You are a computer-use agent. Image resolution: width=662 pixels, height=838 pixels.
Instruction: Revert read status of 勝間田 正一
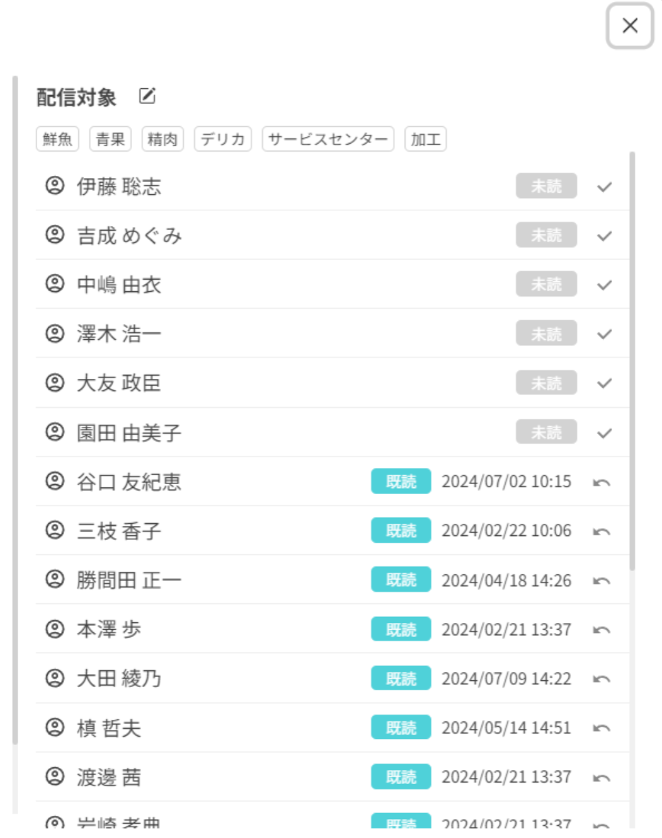click(x=602, y=581)
